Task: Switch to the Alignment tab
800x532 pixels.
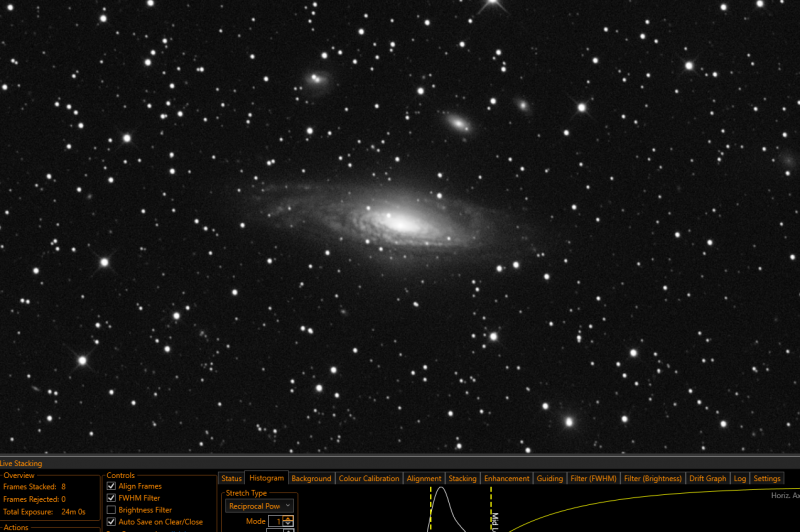Action: coord(423,478)
